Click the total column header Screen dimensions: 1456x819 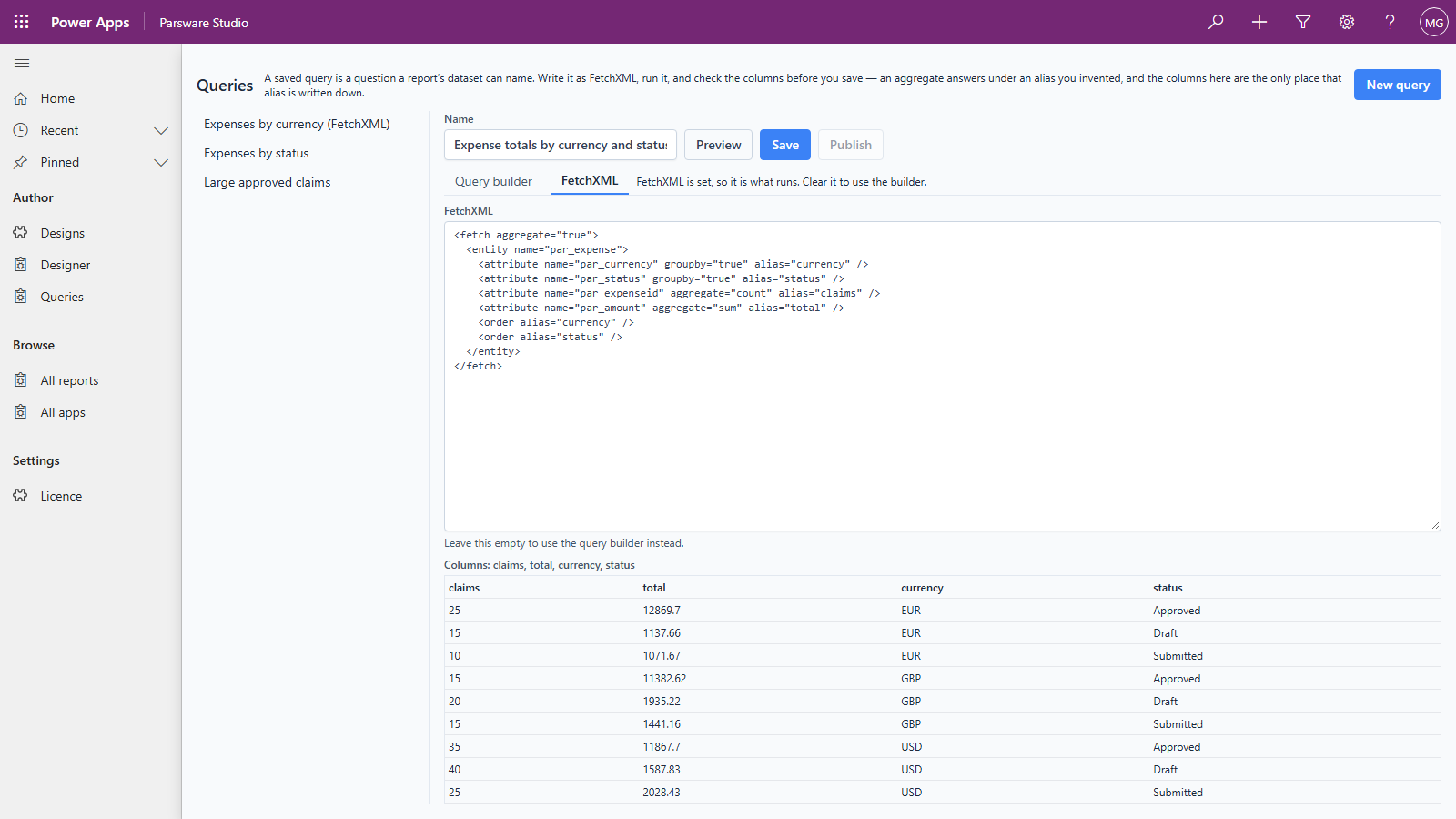(654, 588)
